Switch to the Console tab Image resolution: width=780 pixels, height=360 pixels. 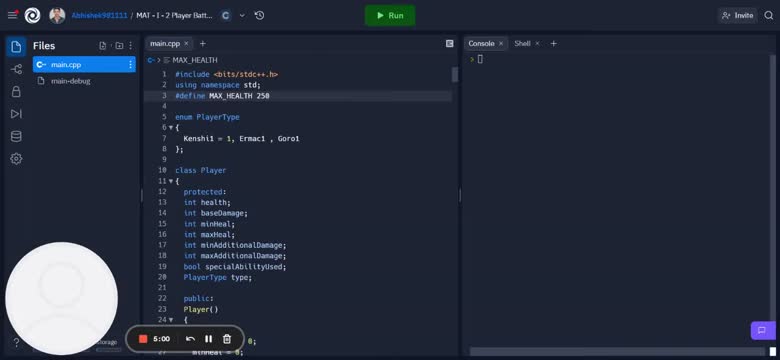(481, 43)
